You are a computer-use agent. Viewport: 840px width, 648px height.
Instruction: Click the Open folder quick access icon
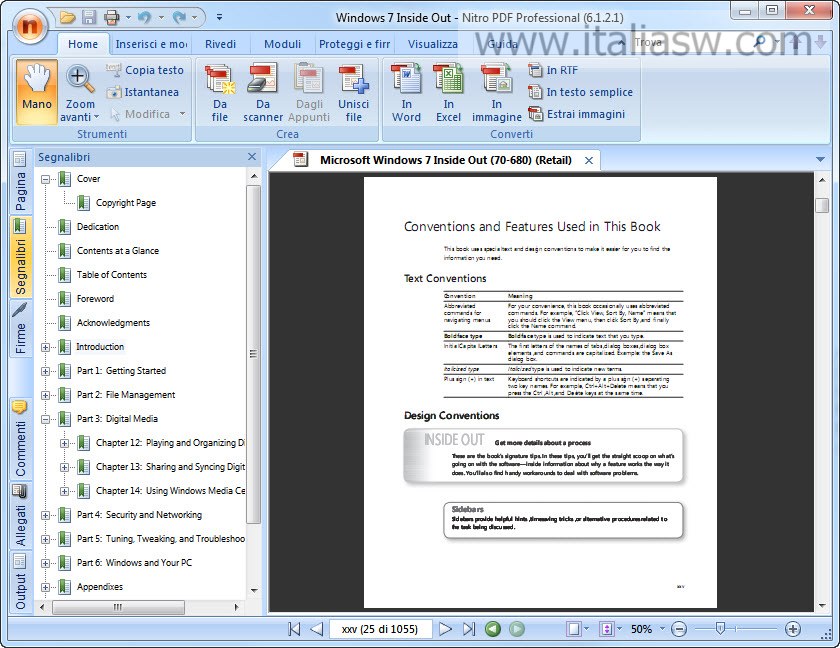coord(67,18)
